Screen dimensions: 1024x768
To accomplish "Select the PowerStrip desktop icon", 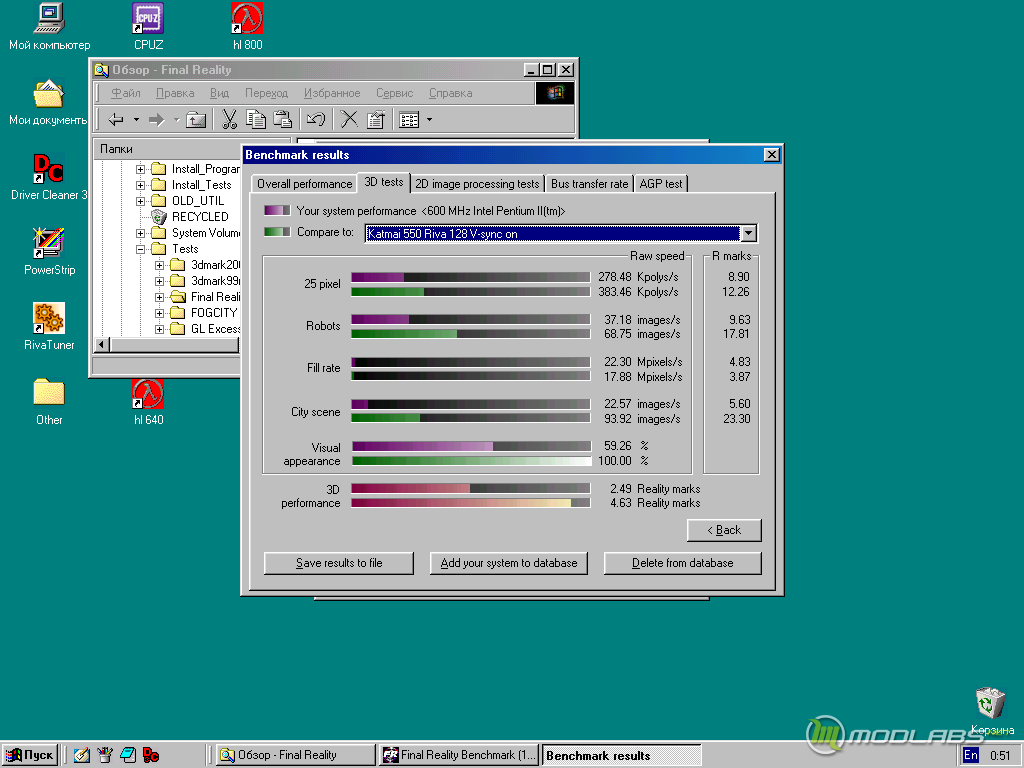I will click(48, 243).
